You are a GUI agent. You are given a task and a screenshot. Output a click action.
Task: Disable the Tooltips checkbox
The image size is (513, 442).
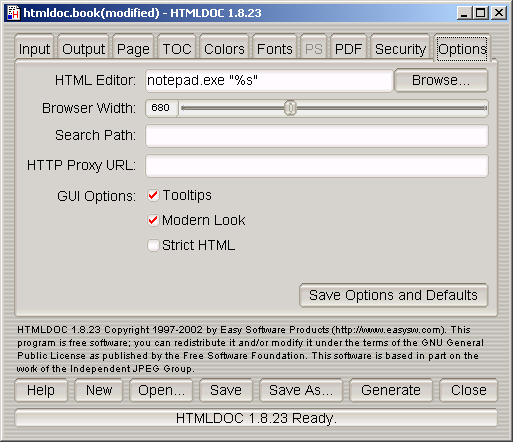pos(153,195)
